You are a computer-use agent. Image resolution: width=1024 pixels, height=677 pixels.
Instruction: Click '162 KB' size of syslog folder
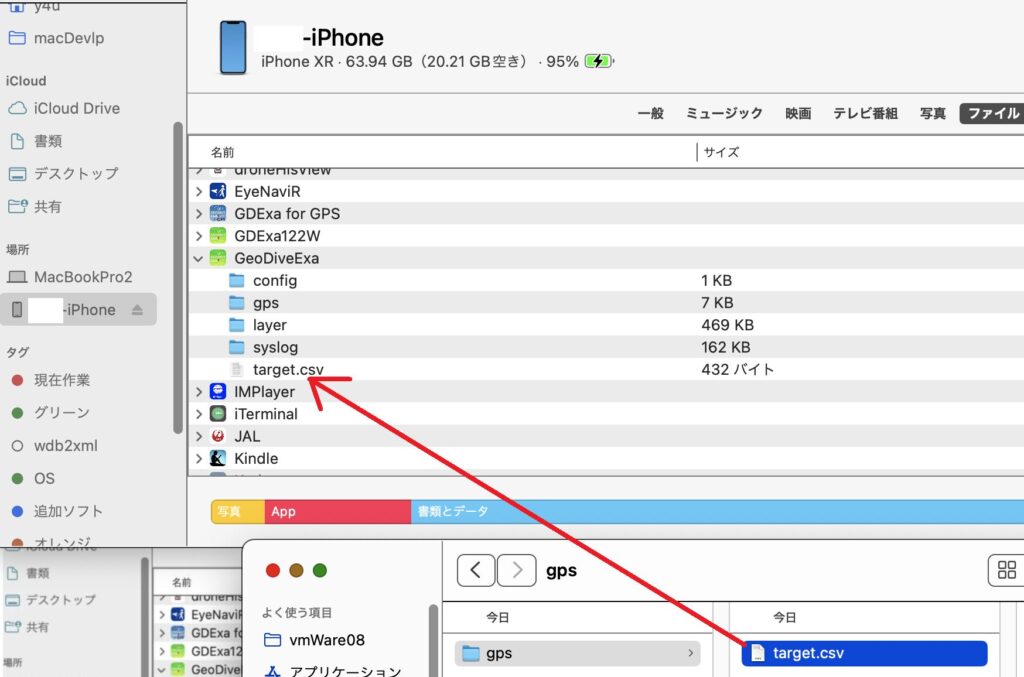click(x=726, y=347)
